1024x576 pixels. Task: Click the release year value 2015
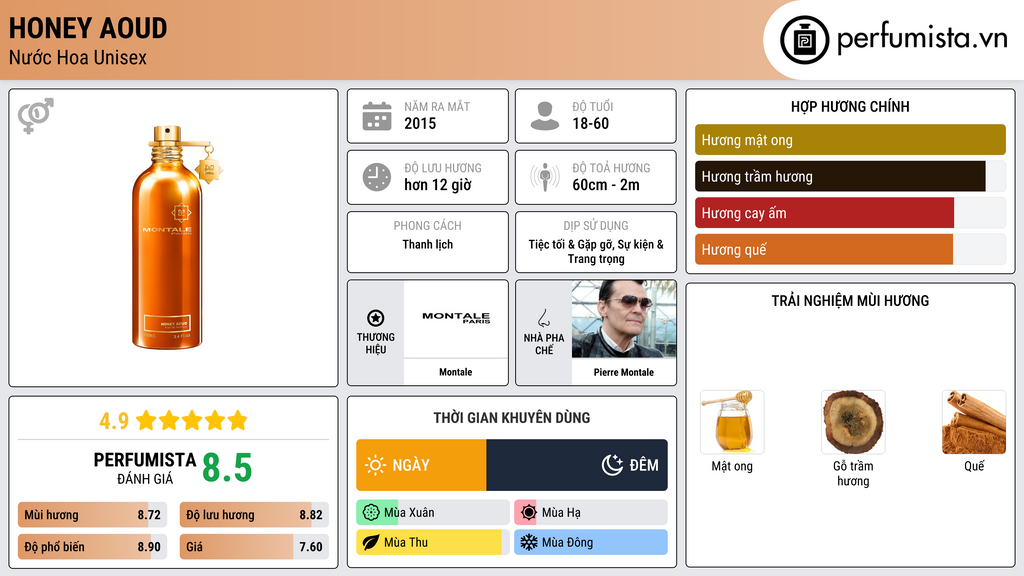[420, 123]
